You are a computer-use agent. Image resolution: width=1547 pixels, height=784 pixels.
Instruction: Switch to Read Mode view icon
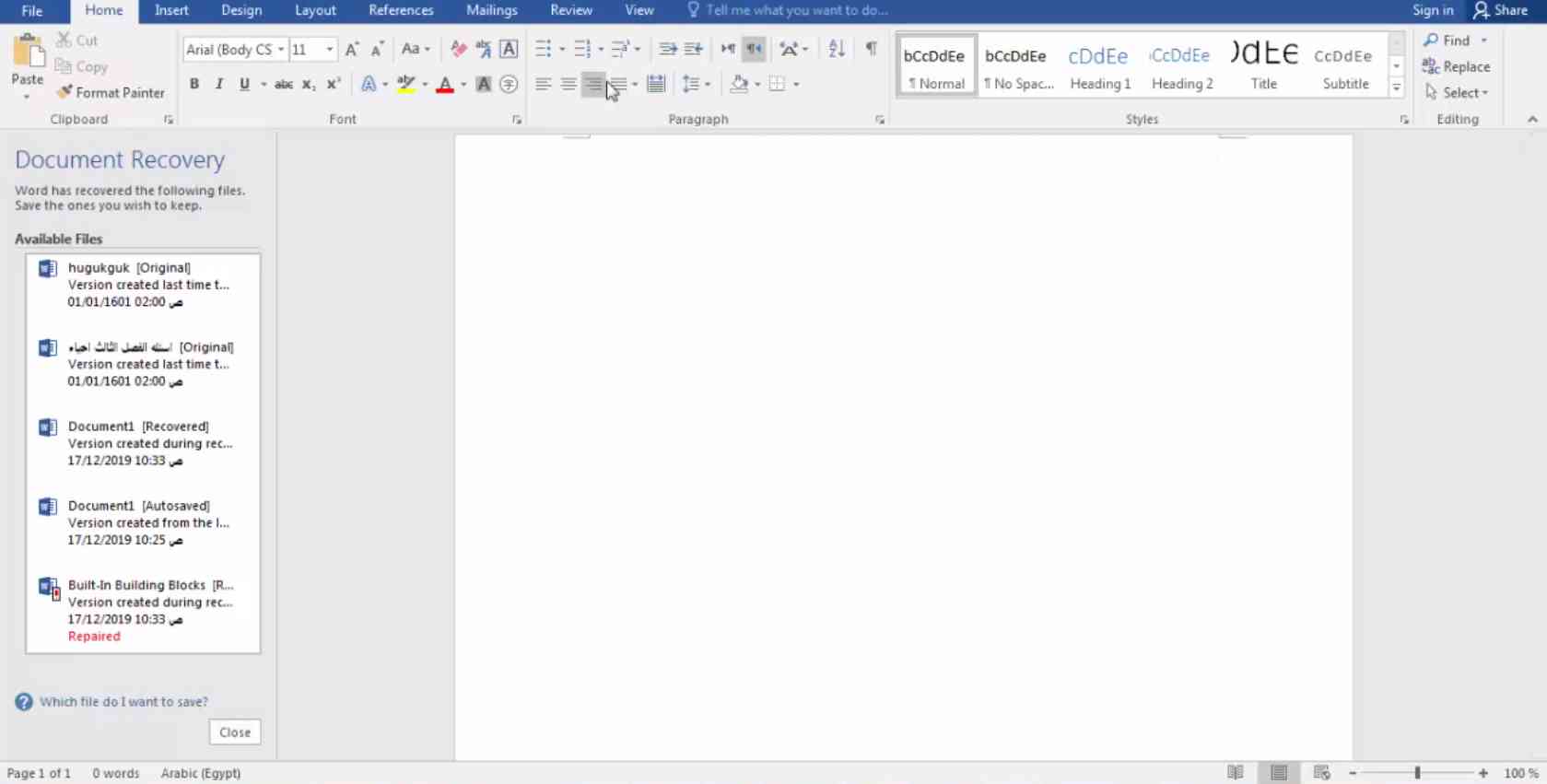tap(1236, 773)
